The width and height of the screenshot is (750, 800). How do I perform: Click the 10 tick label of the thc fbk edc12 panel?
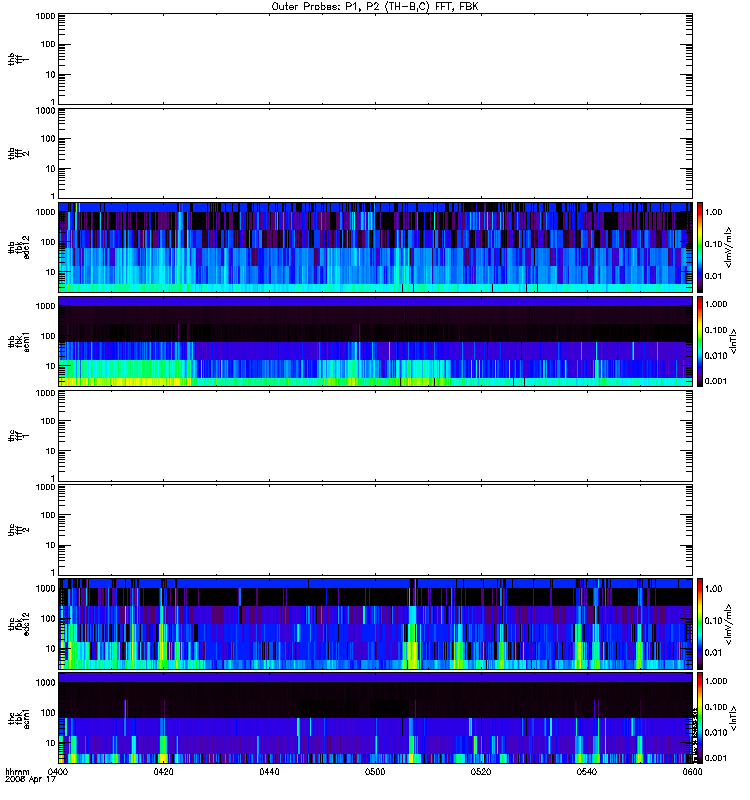click(x=51, y=649)
